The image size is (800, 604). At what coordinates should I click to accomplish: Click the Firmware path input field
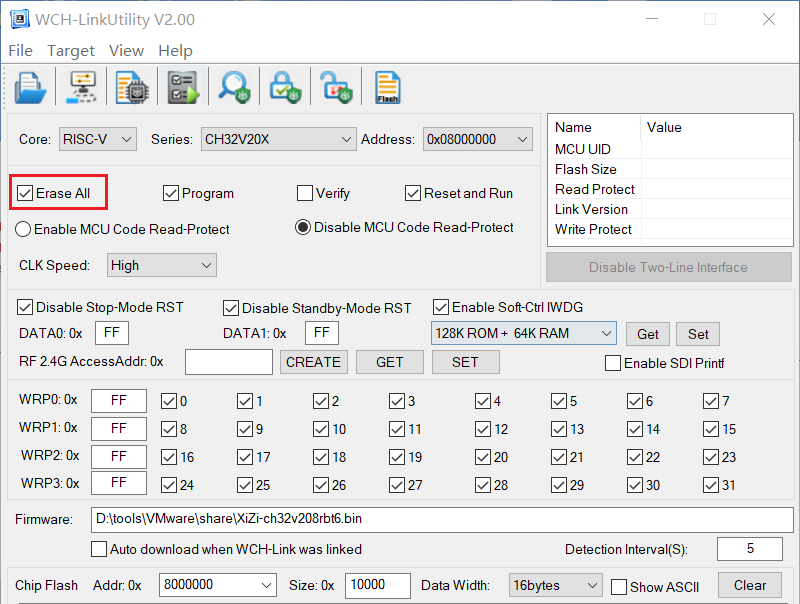click(x=442, y=519)
